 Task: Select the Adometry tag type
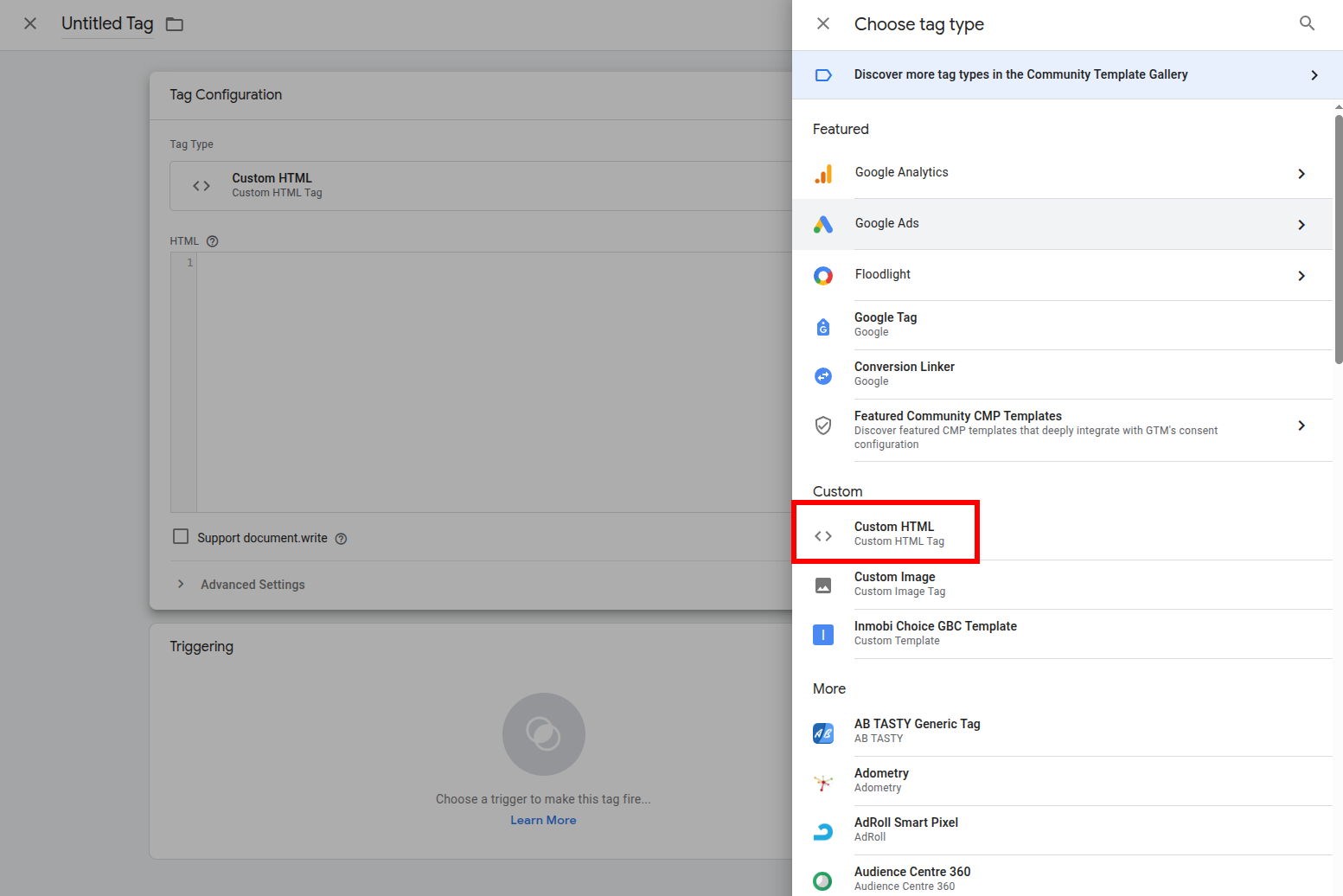coord(1062,781)
